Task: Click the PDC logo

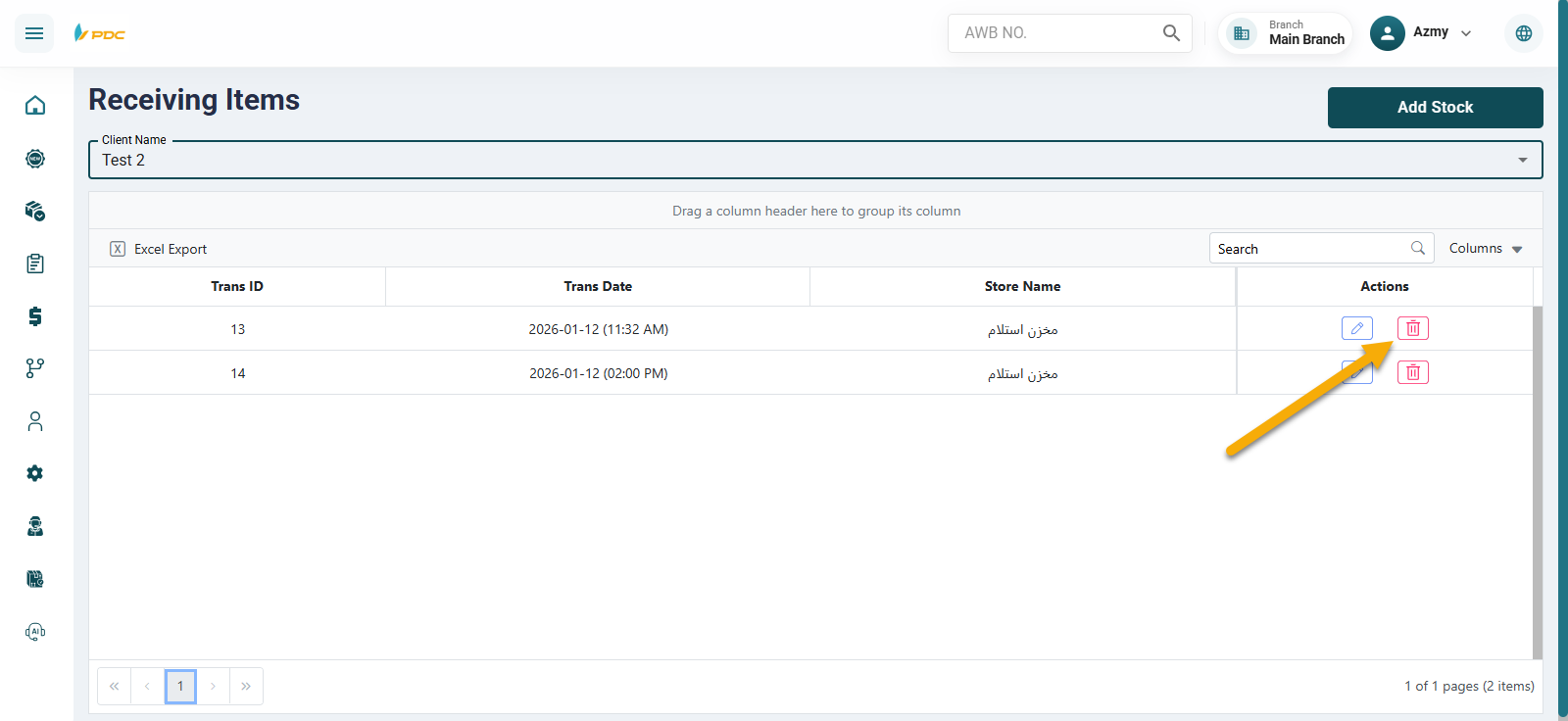Action: [x=100, y=33]
